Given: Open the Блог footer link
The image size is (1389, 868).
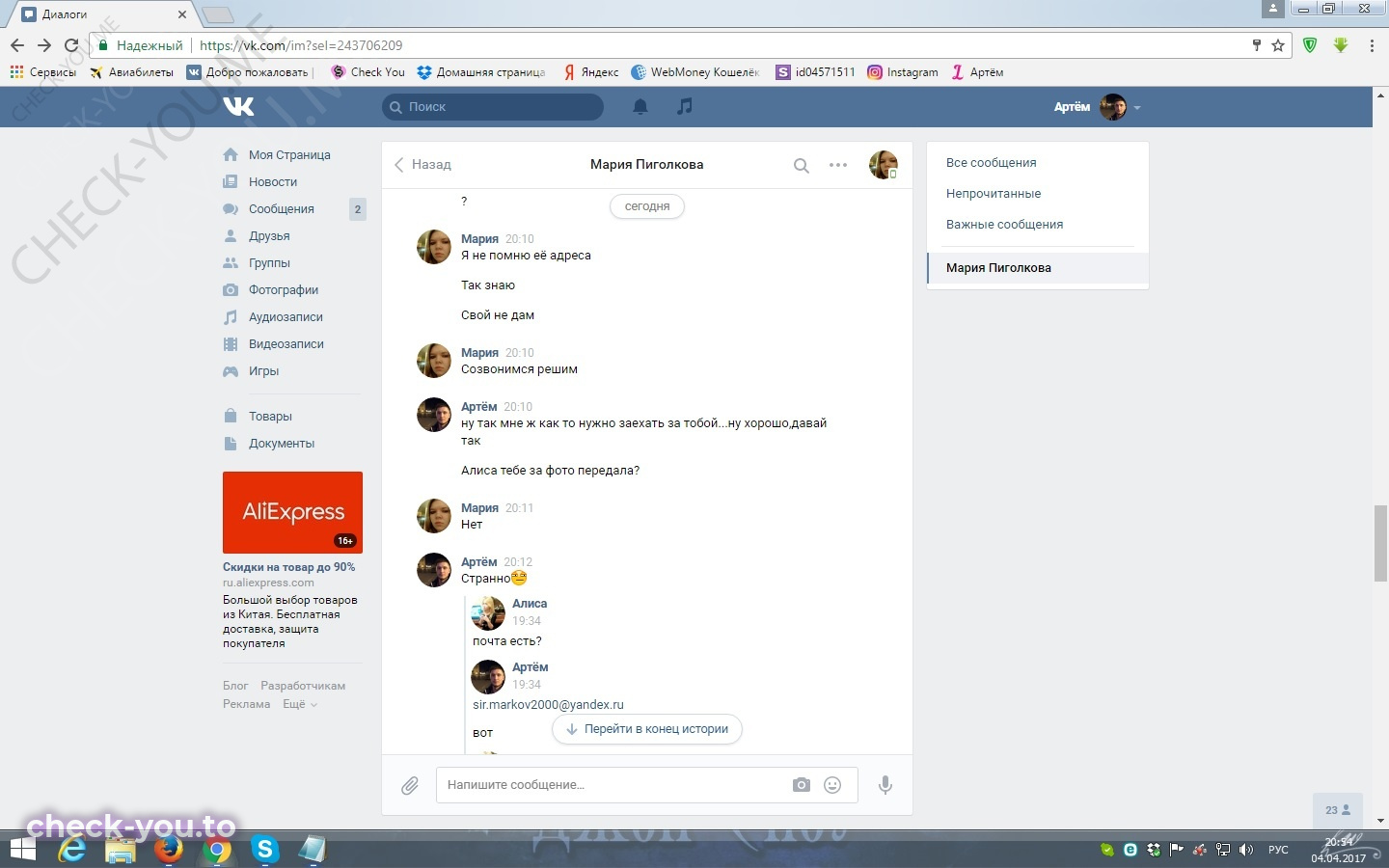Looking at the screenshot, I should 235,686.
